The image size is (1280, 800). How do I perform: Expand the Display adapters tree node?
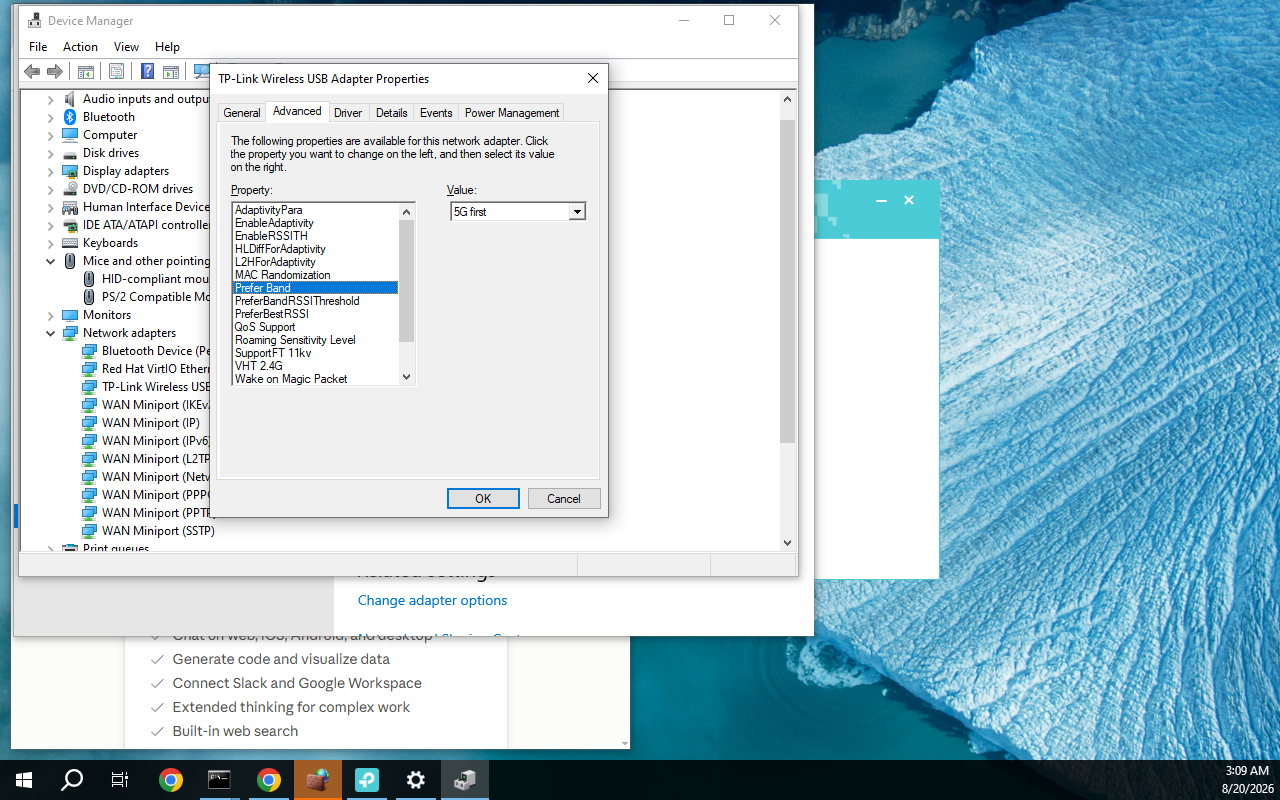[x=51, y=171]
